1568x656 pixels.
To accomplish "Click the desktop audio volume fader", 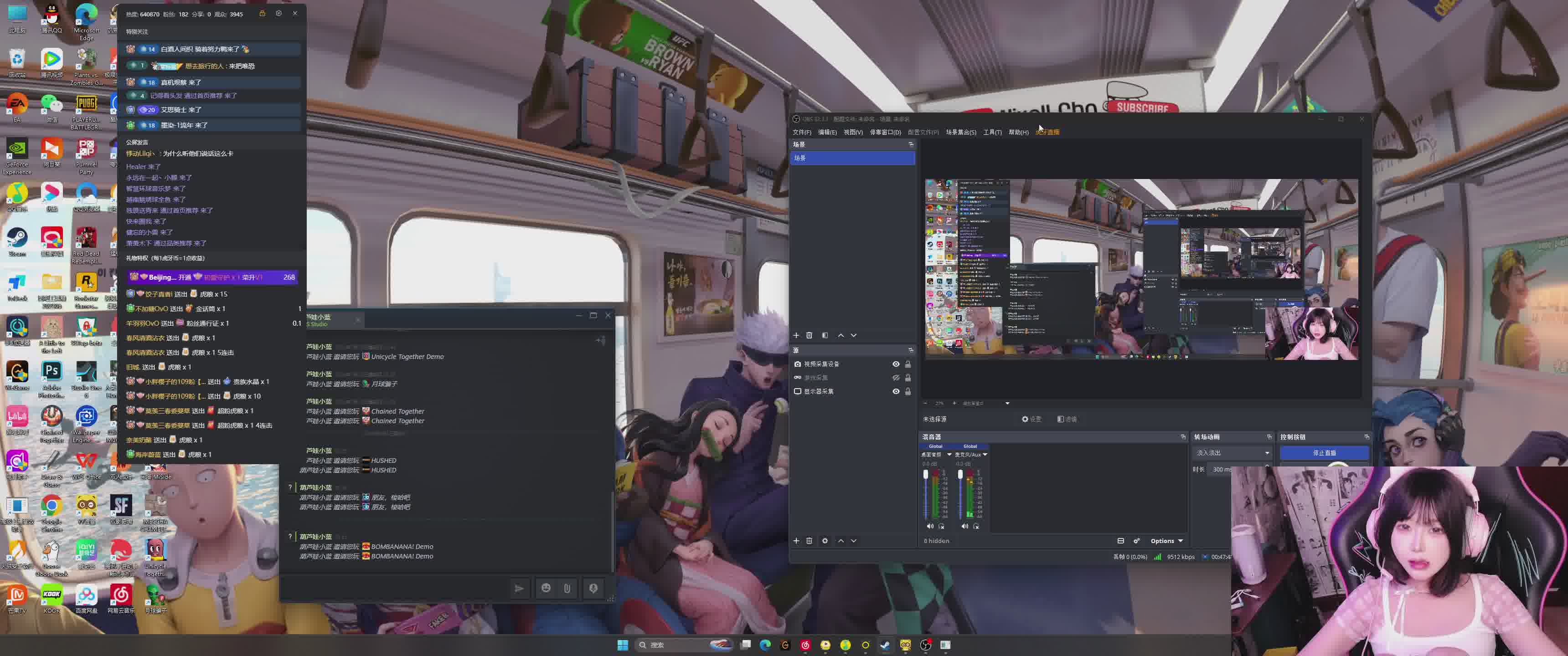I will point(925,475).
